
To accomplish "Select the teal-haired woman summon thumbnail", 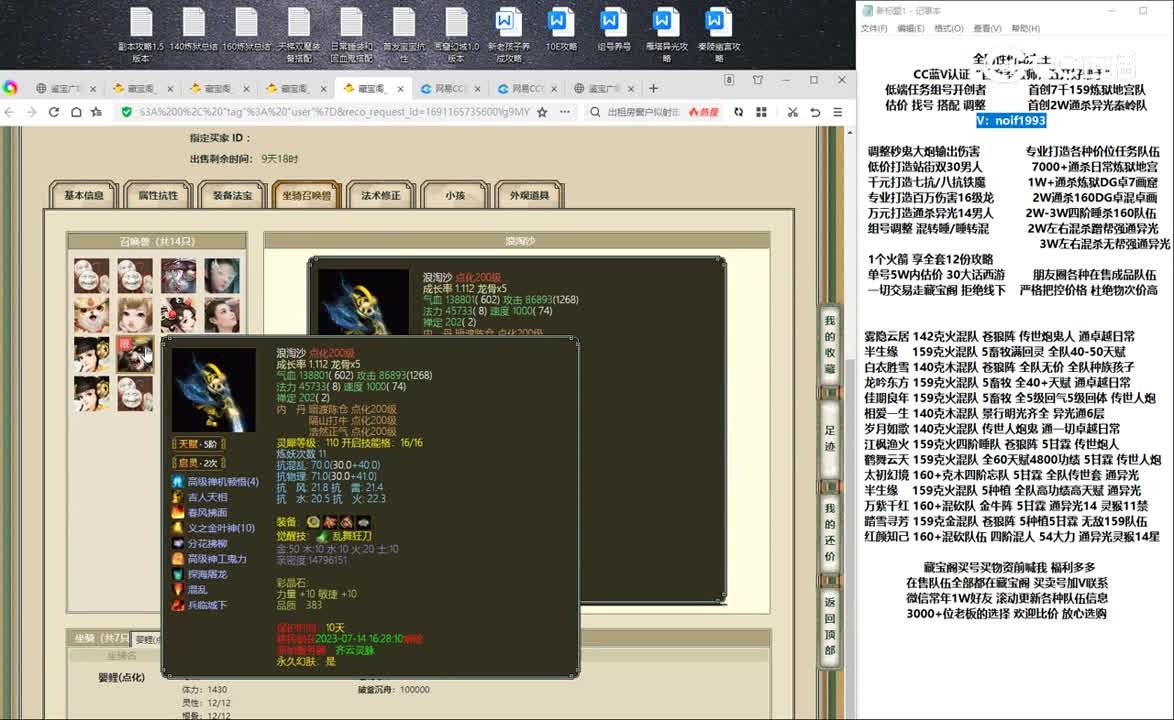I will click(222, 276).
